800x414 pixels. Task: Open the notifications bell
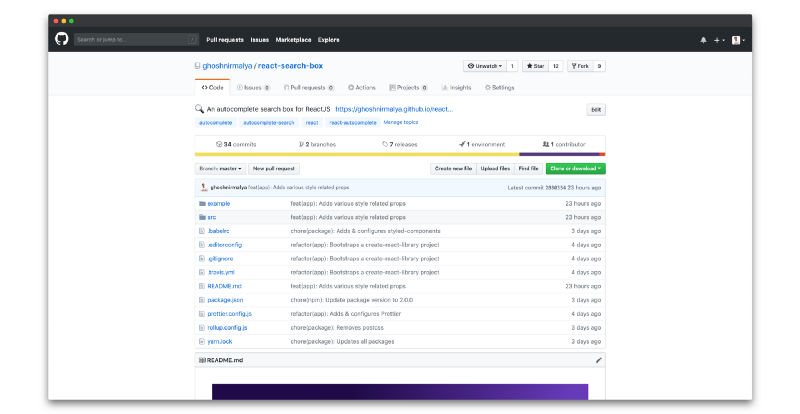[703, 40]
